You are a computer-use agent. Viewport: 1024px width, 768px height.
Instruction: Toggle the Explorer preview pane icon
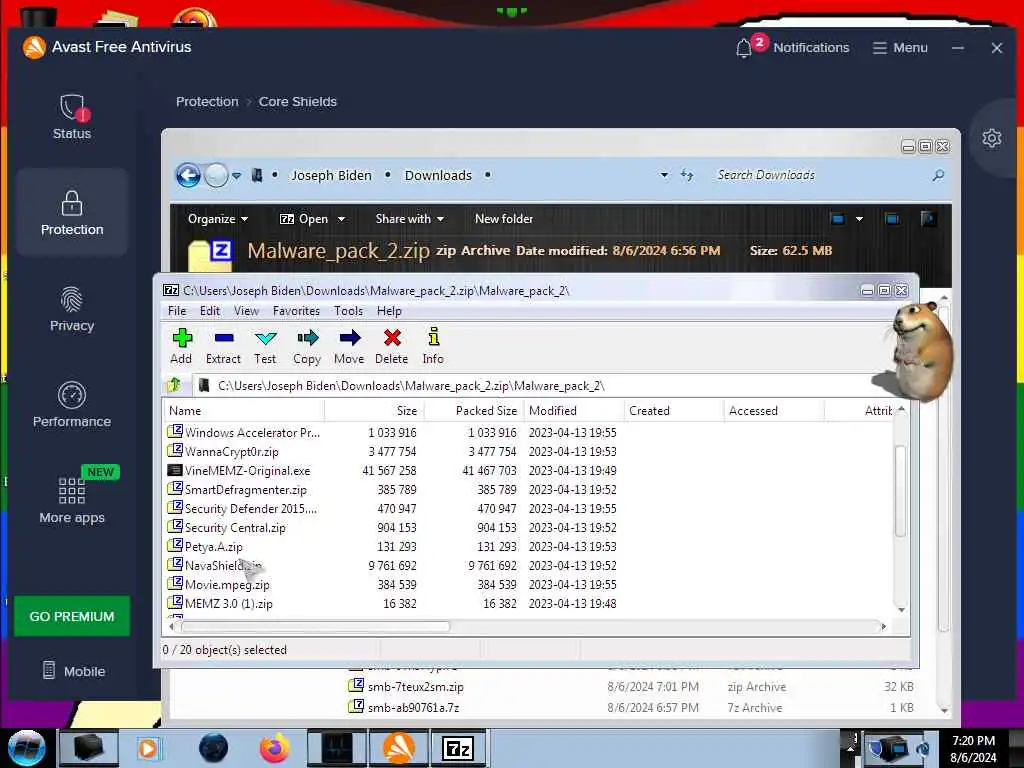click(891, 219)
